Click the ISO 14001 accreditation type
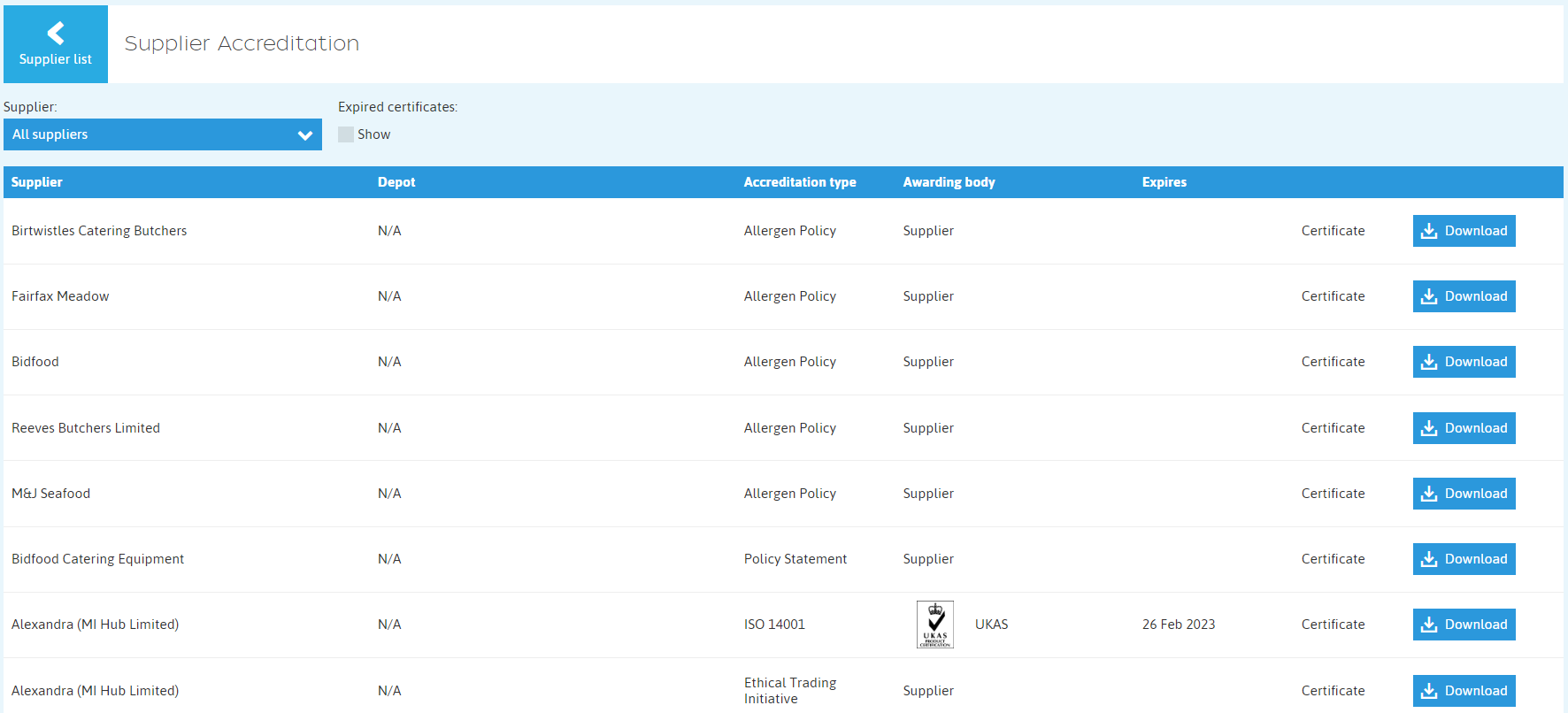The width and height of the screenshot is (1568, 713). click(x=774, y=625)
